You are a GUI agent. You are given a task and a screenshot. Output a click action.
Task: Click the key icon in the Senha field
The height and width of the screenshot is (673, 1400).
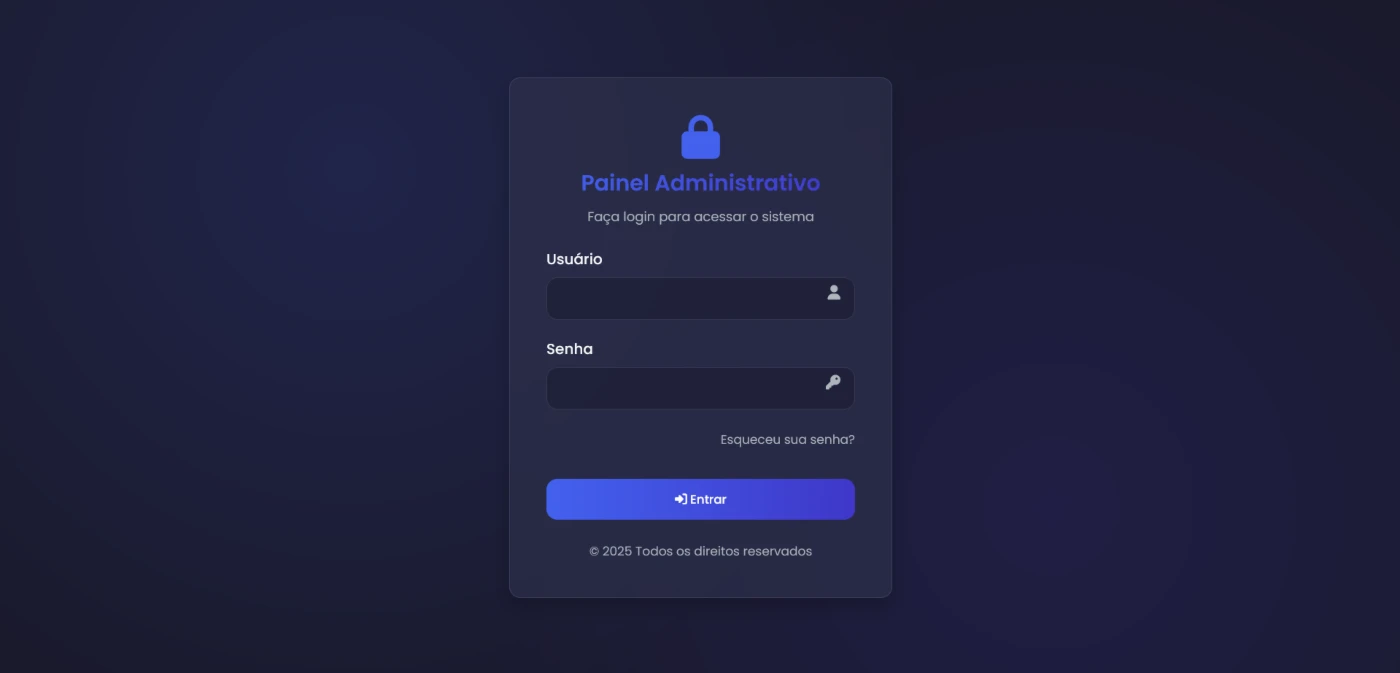833,382
